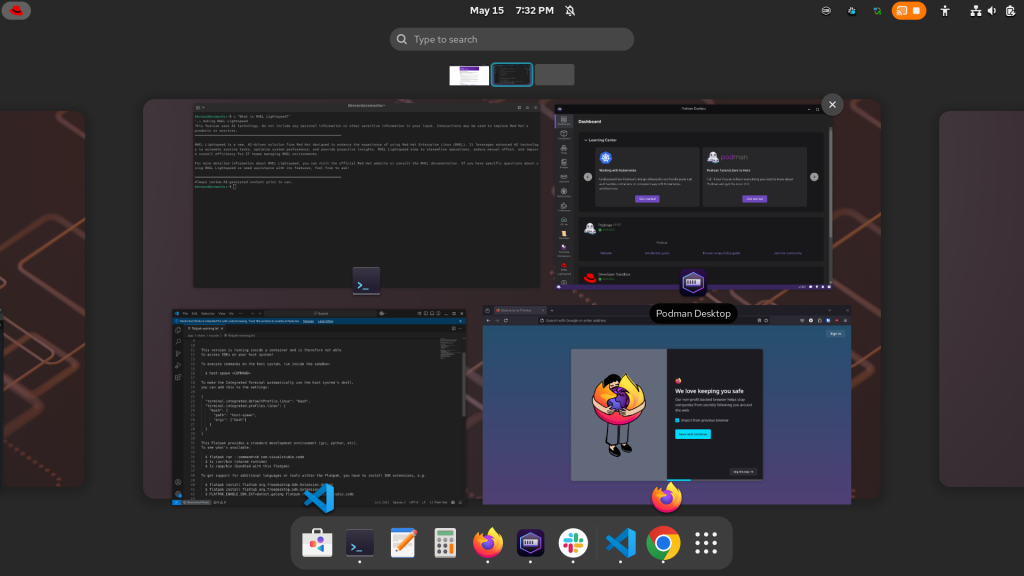
Task: Click Manage link in VS Code restricted banner
Action: (x=308, y=321)
